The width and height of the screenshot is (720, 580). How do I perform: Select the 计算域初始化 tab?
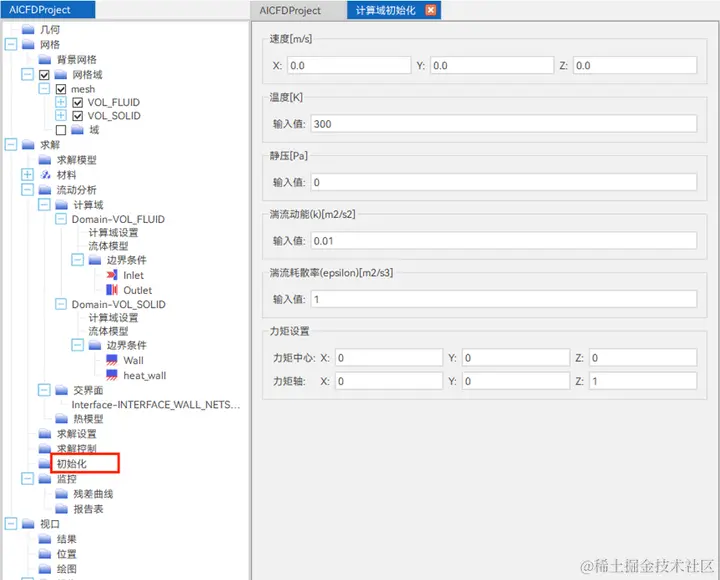tap(385, 10)
